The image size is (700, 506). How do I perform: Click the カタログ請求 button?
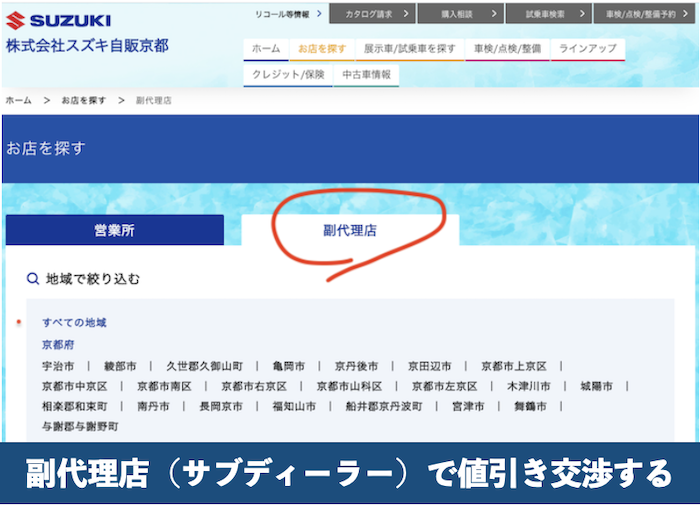pos(372,14)
